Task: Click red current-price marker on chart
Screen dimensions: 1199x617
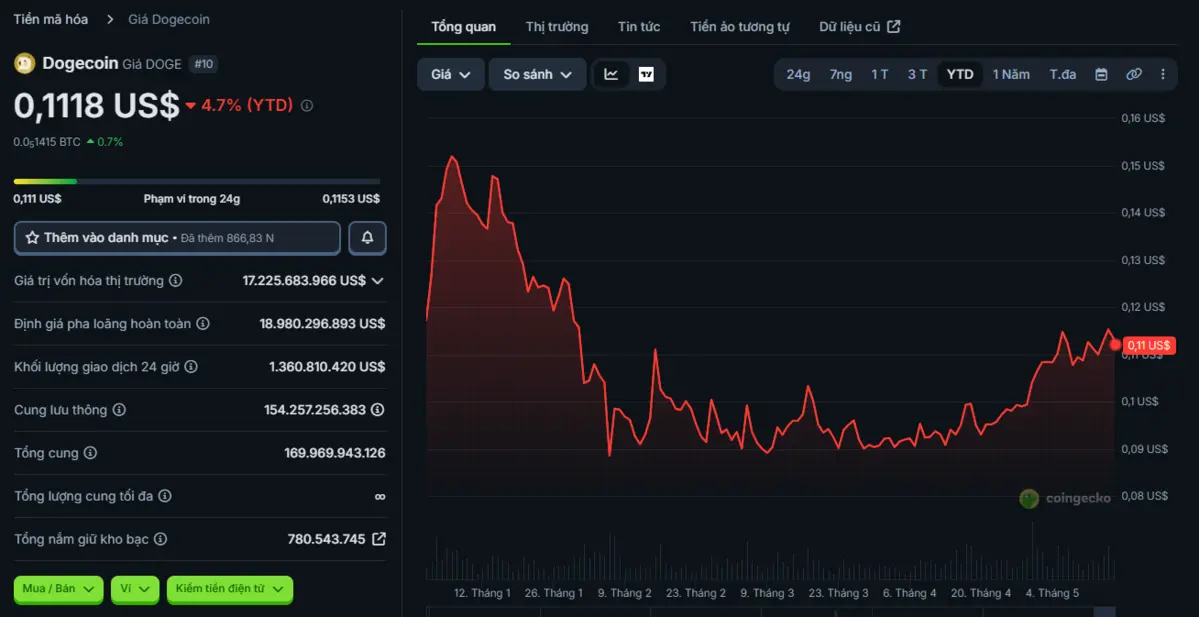Action: 1115,345
